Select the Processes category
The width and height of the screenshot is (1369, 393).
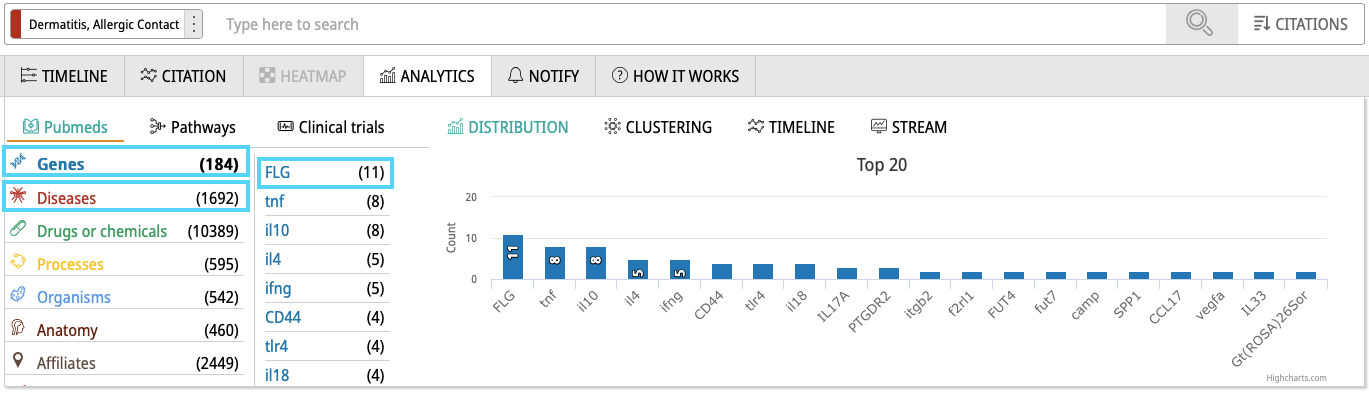tap(125, 264)
